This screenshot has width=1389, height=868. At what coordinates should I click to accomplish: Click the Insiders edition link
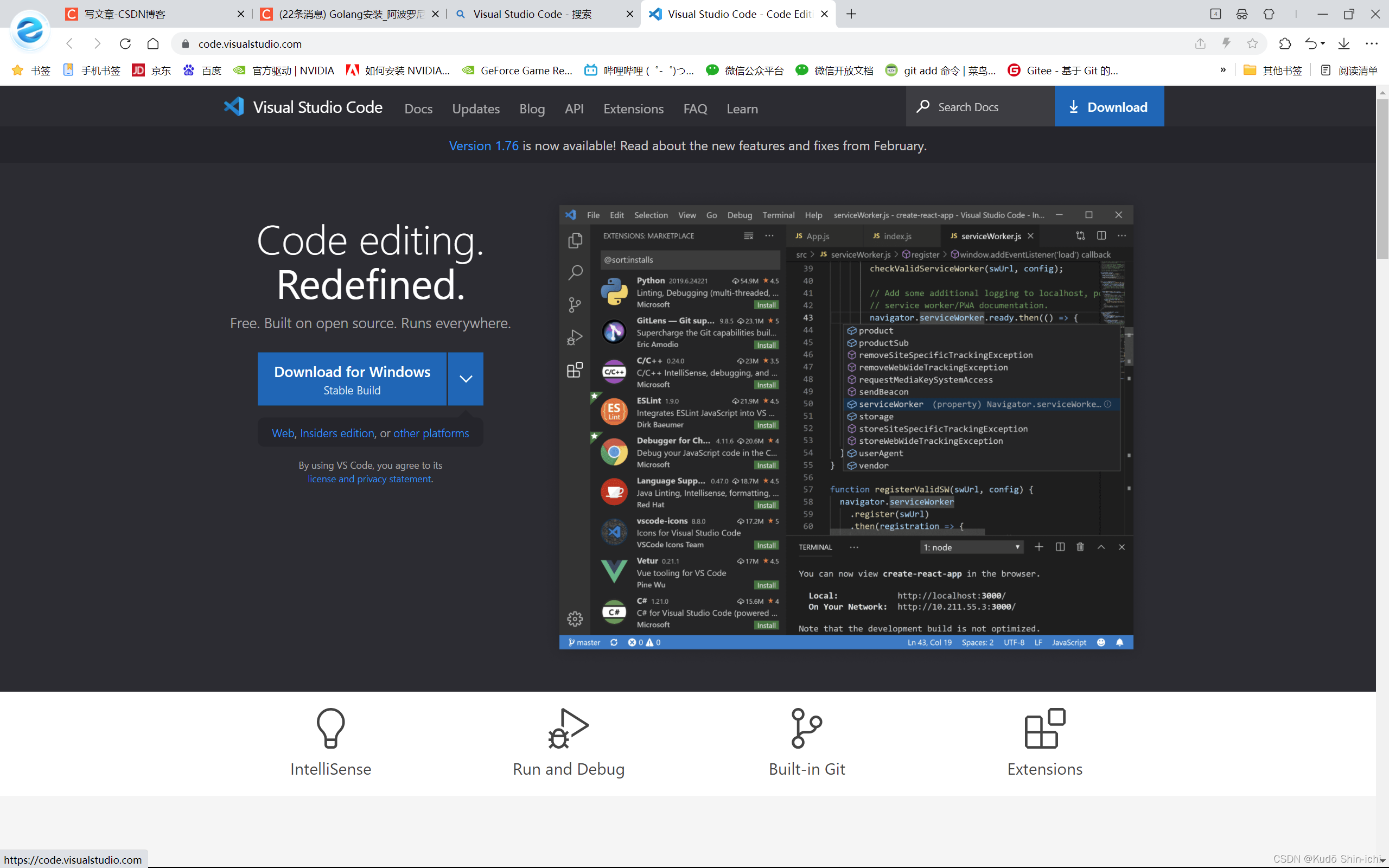click(337, 433)
